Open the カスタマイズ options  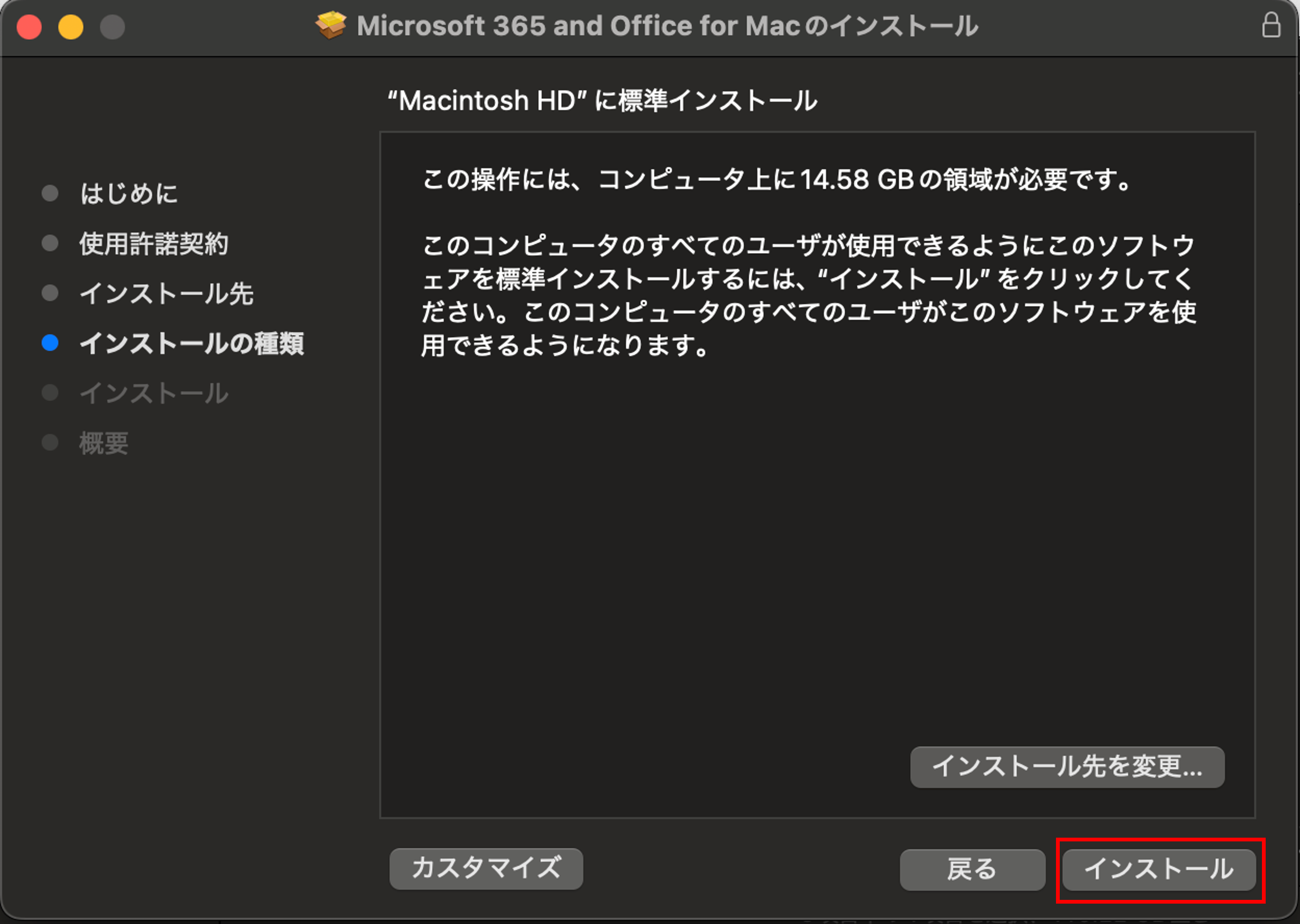tap(486, 868)
